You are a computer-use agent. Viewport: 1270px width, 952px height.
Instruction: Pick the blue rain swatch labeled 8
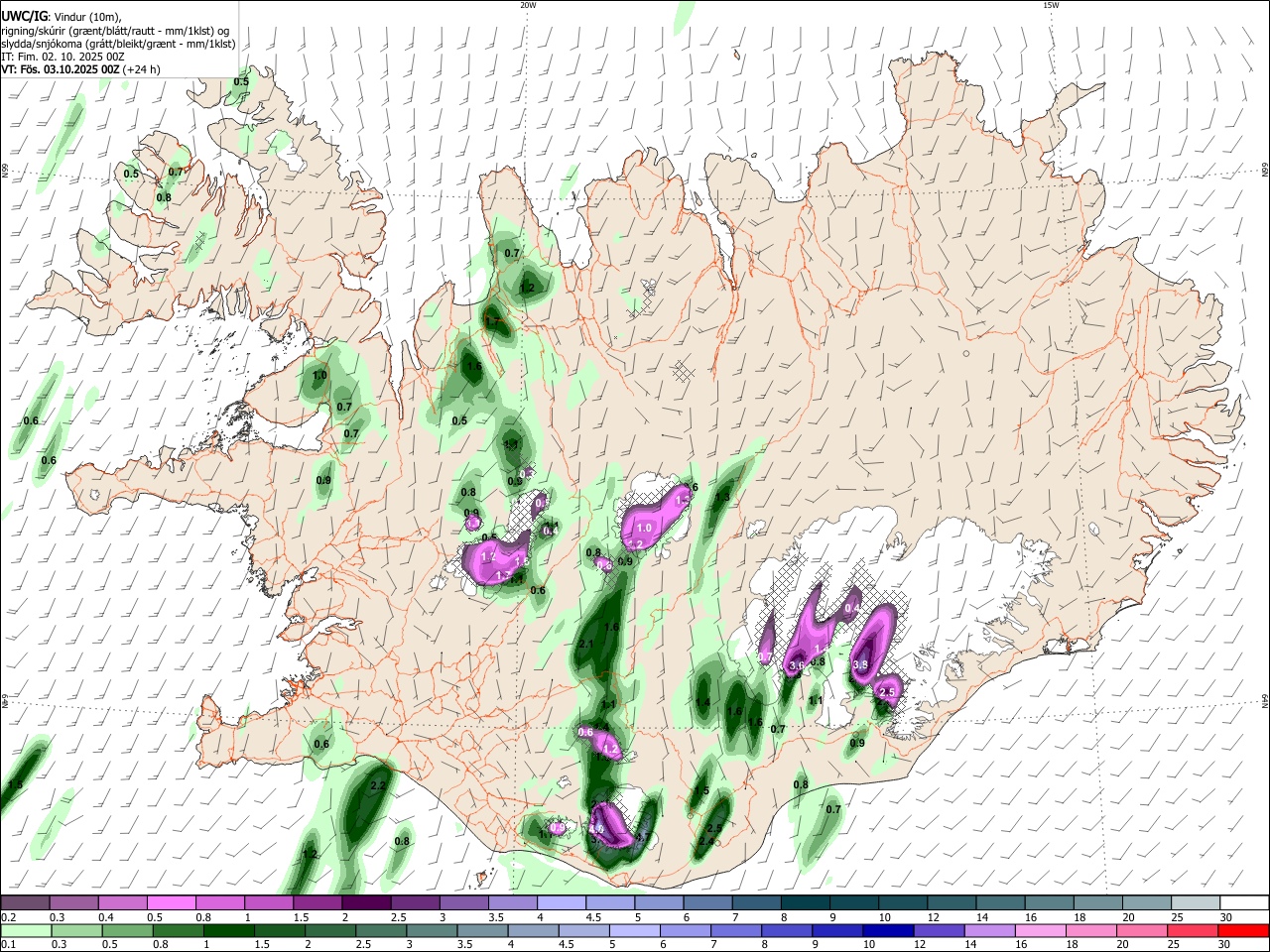coord(788,930)
